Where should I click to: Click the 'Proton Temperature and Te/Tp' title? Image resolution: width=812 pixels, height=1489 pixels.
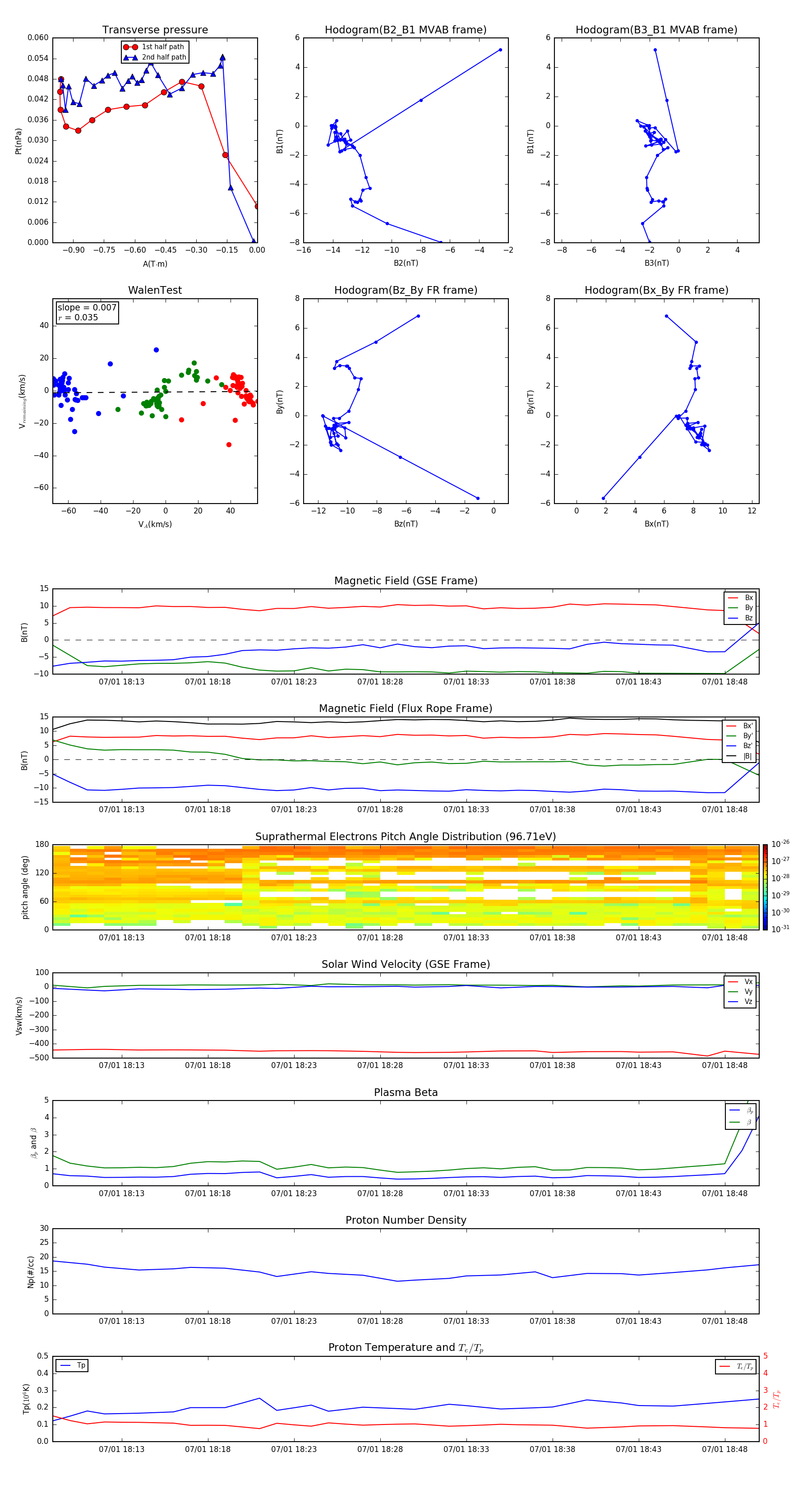tap(406, 1348)
